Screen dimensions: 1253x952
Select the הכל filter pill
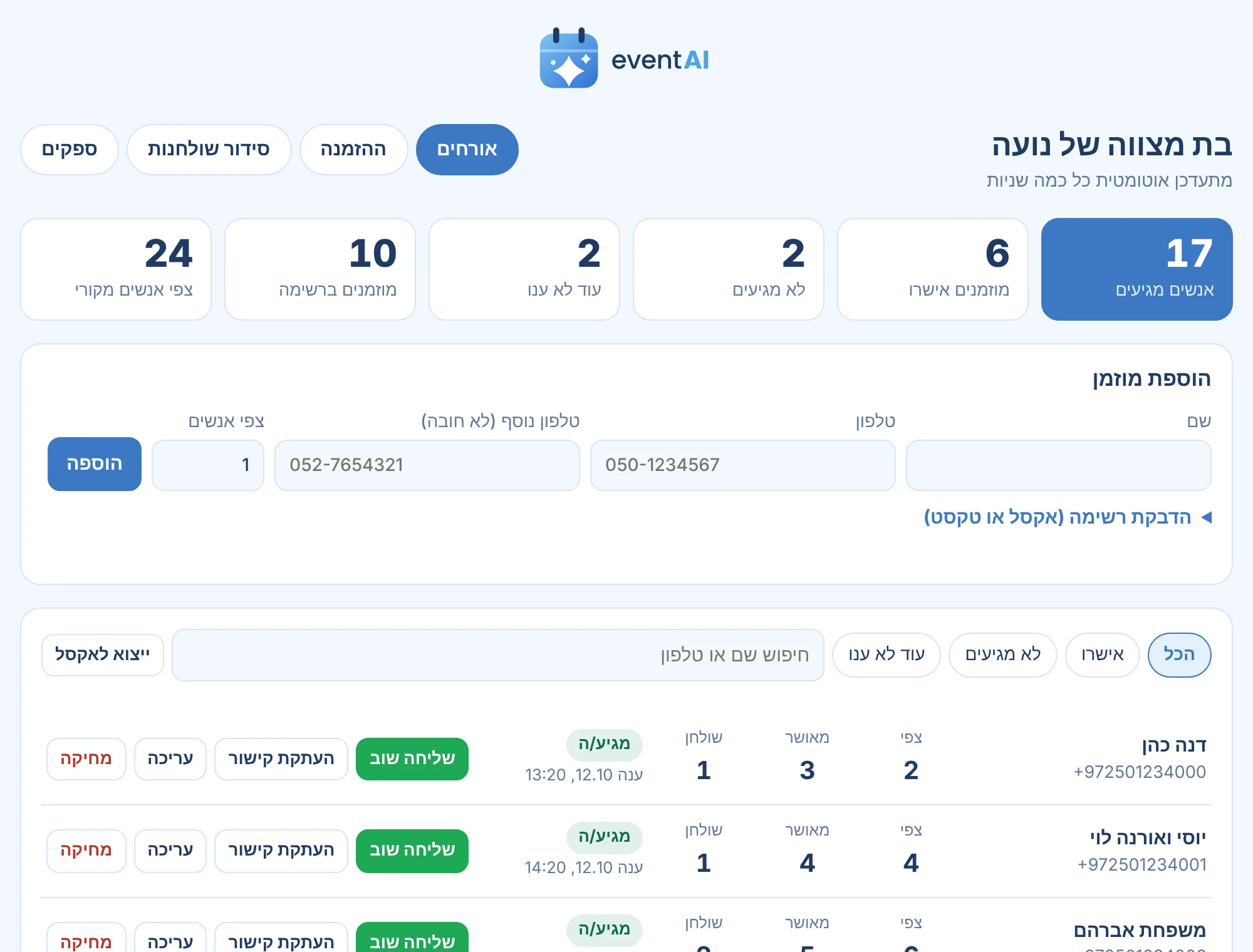tap(1179, 655)
